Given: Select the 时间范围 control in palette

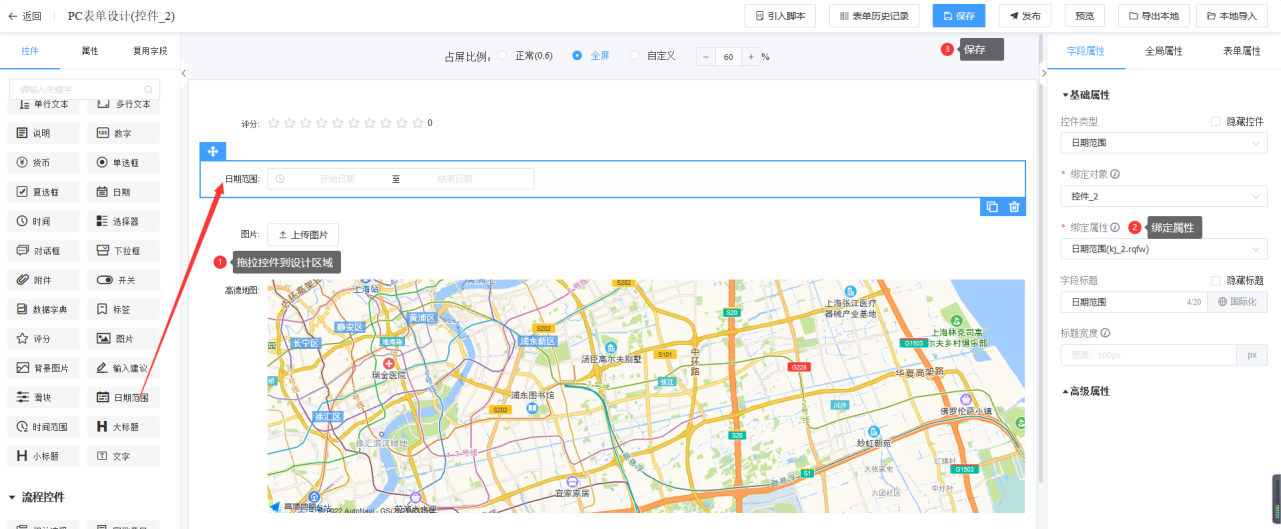Looking at the screenshot, I should point(43,427).
